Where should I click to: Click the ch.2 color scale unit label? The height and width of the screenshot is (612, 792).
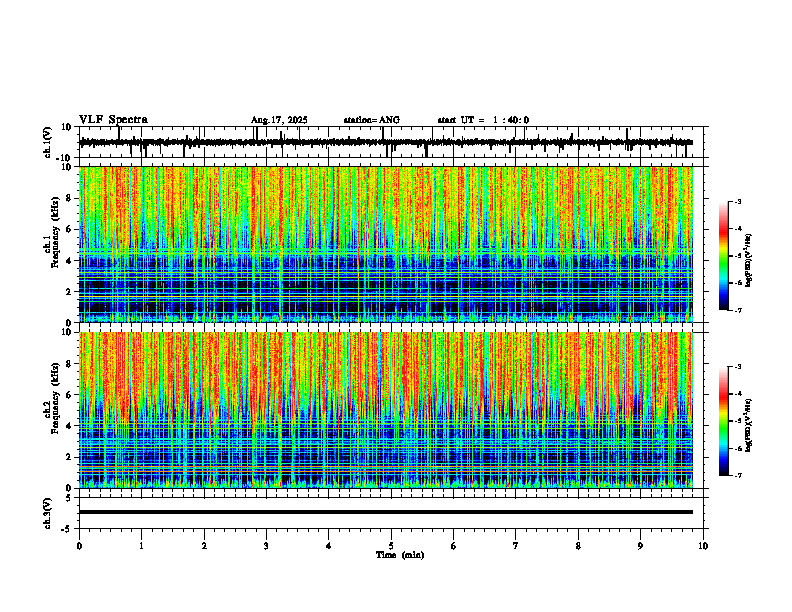[750, 425]
